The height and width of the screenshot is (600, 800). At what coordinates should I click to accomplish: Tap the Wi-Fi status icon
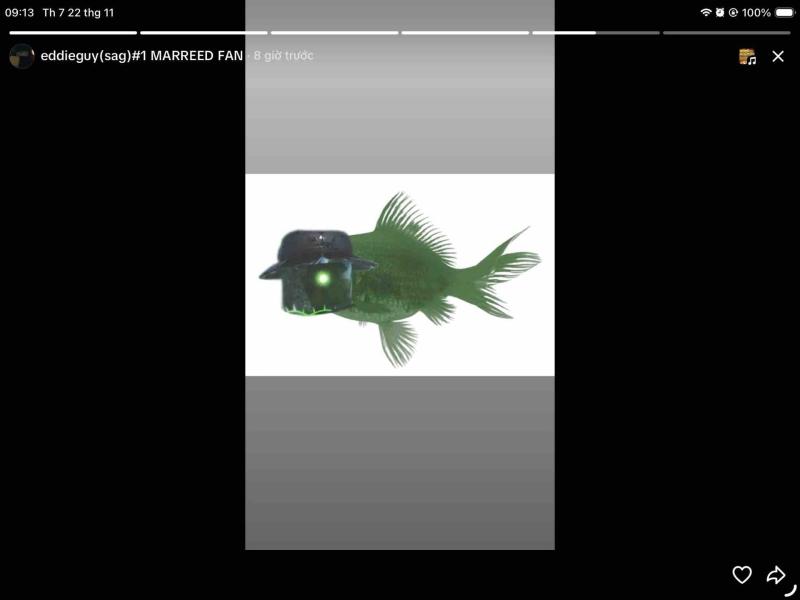(706, 13)
